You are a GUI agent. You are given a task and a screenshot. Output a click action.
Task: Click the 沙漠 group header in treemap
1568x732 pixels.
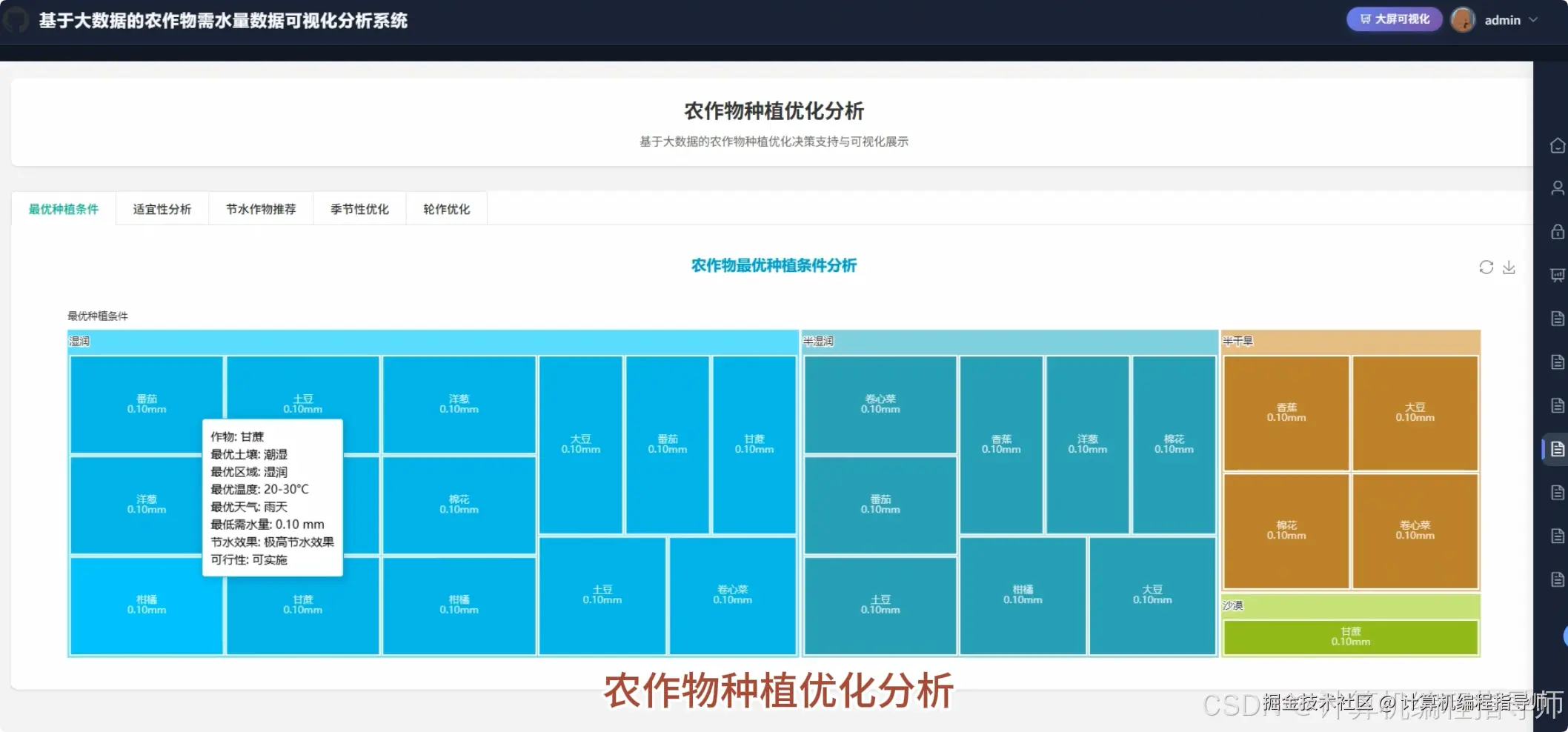(1350, 605)
